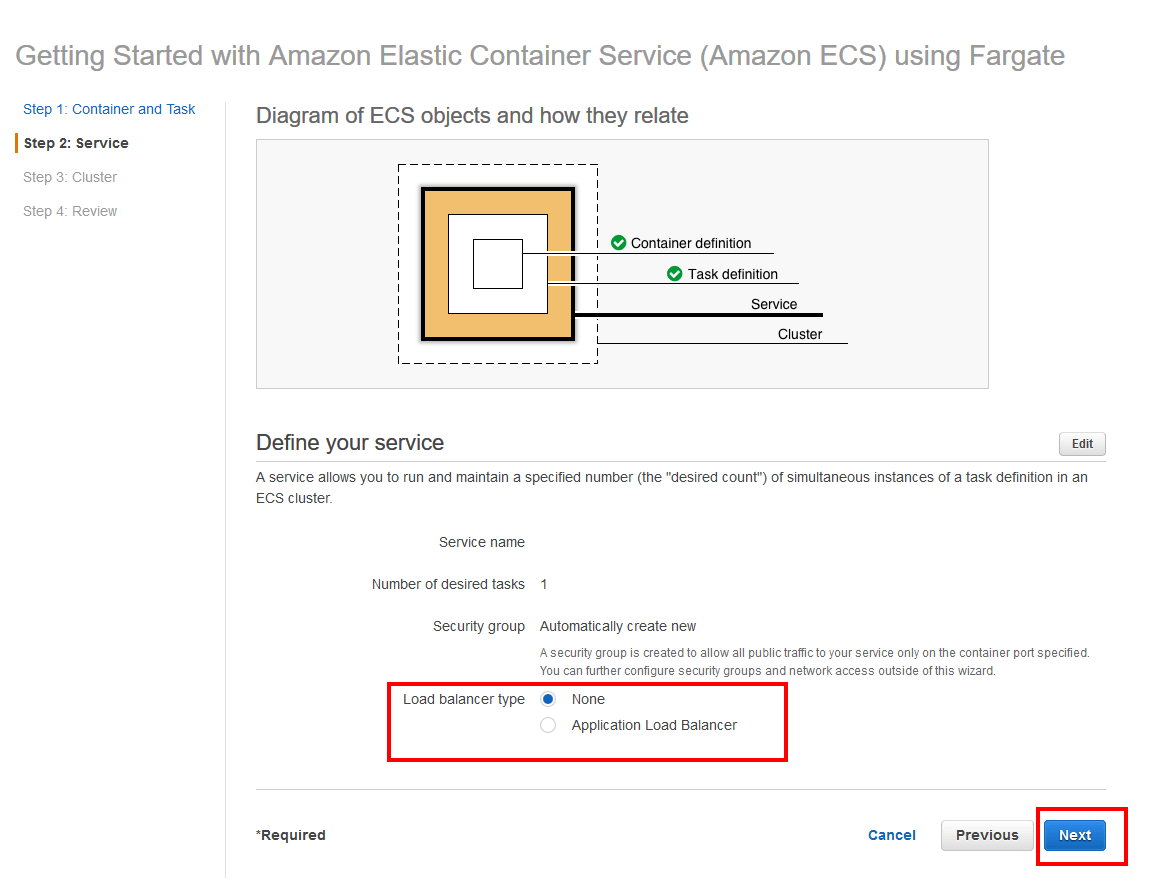Click the inner container square in the diagram
Screen dimensions: 1152x878
[x=496, y=264]
